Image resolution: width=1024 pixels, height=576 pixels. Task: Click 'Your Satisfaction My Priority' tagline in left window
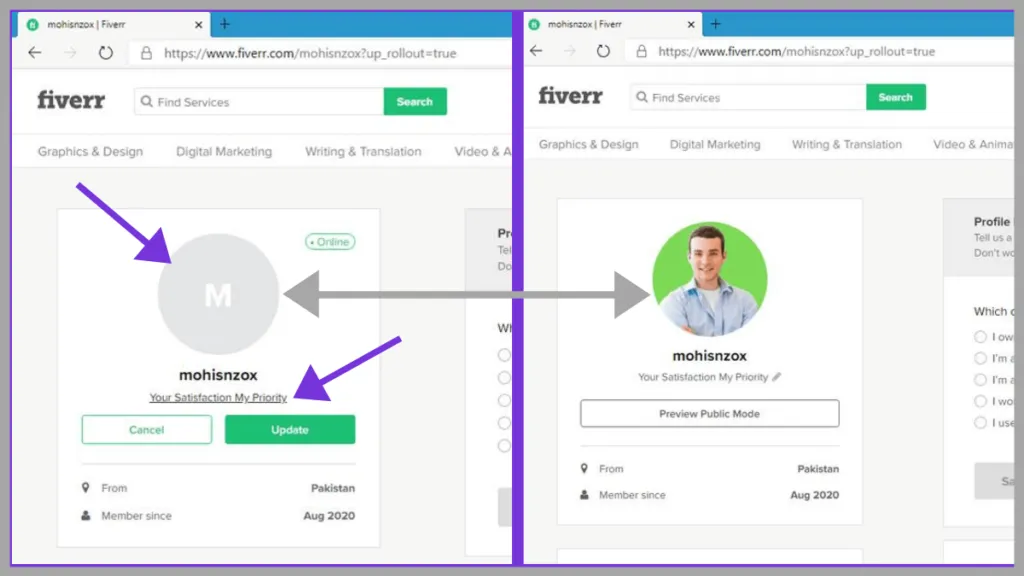click(218, 397)
